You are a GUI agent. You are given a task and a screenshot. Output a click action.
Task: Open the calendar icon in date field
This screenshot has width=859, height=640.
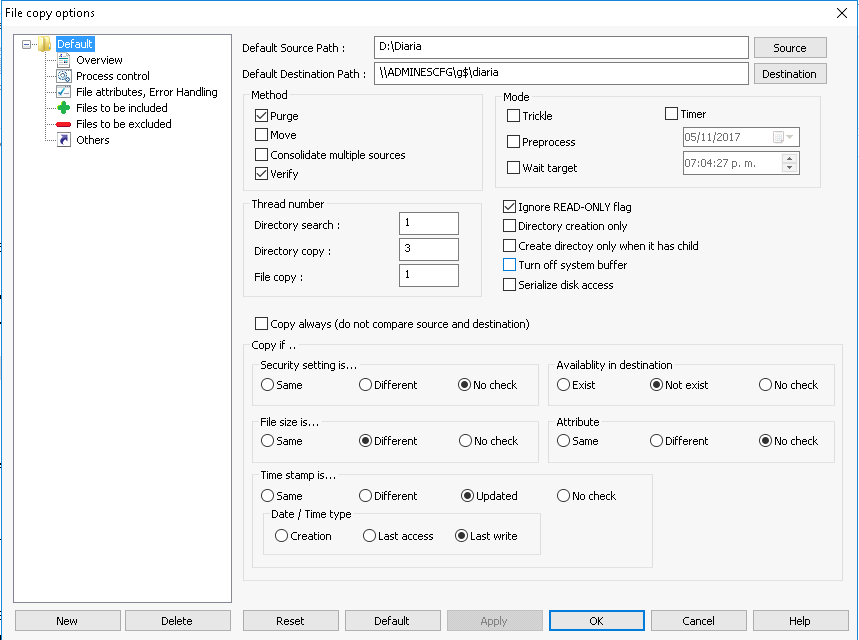point(778,137)
